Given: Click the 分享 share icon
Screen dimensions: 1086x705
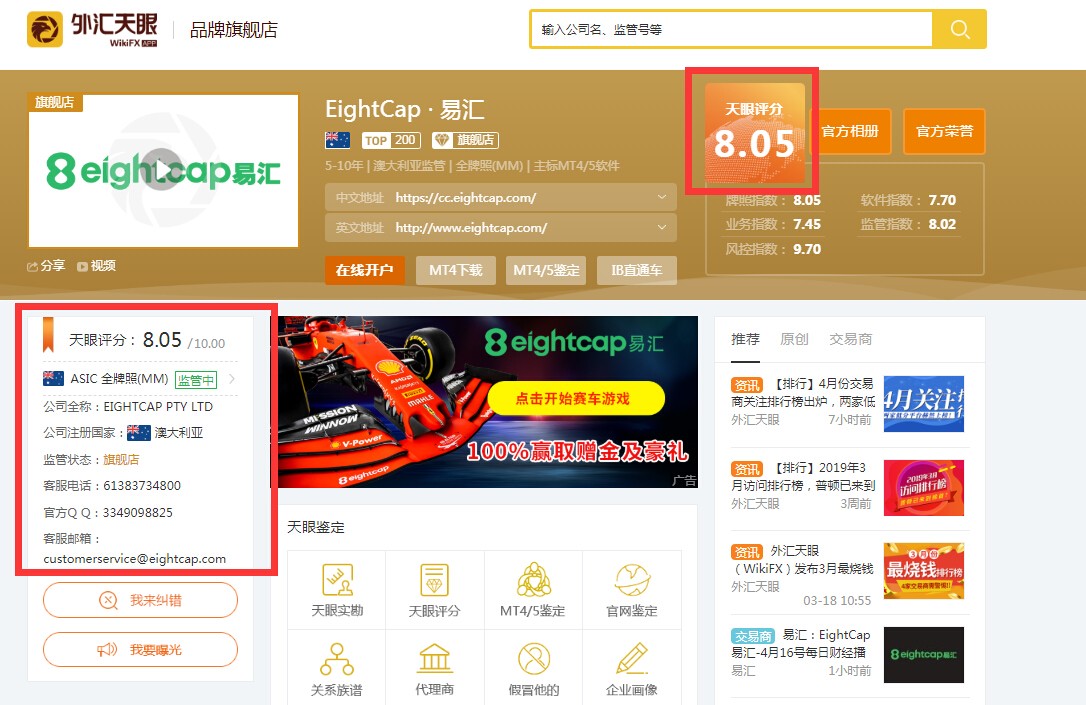Looking at the screenshot, I should pos(32,267).
